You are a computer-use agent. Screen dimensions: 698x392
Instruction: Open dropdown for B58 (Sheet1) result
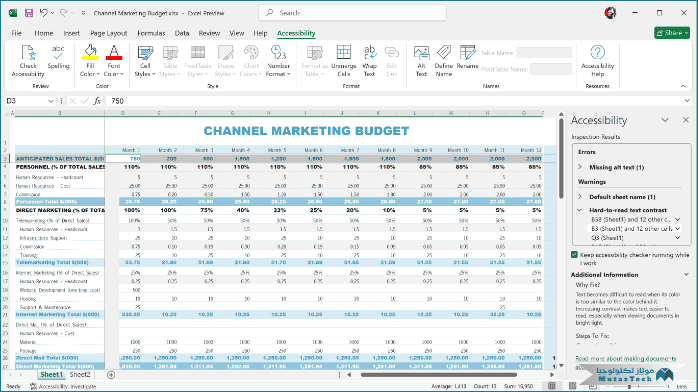point(678,219)
